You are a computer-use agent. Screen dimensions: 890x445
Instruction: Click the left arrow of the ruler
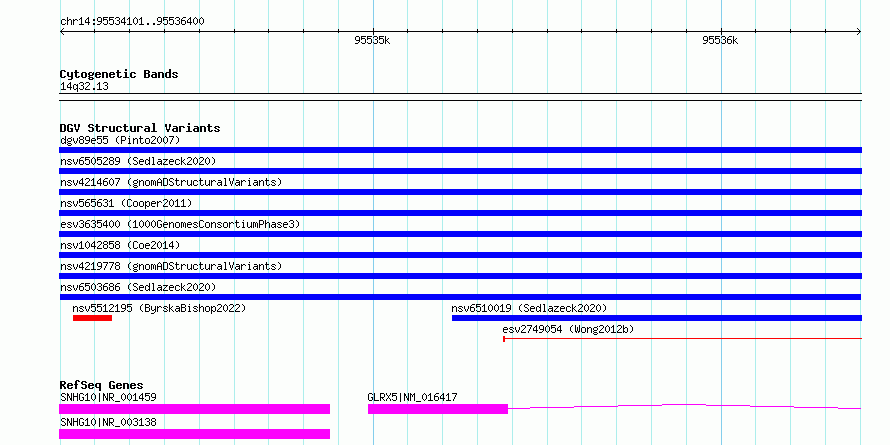pyautogui.click(x=62, y=32)
